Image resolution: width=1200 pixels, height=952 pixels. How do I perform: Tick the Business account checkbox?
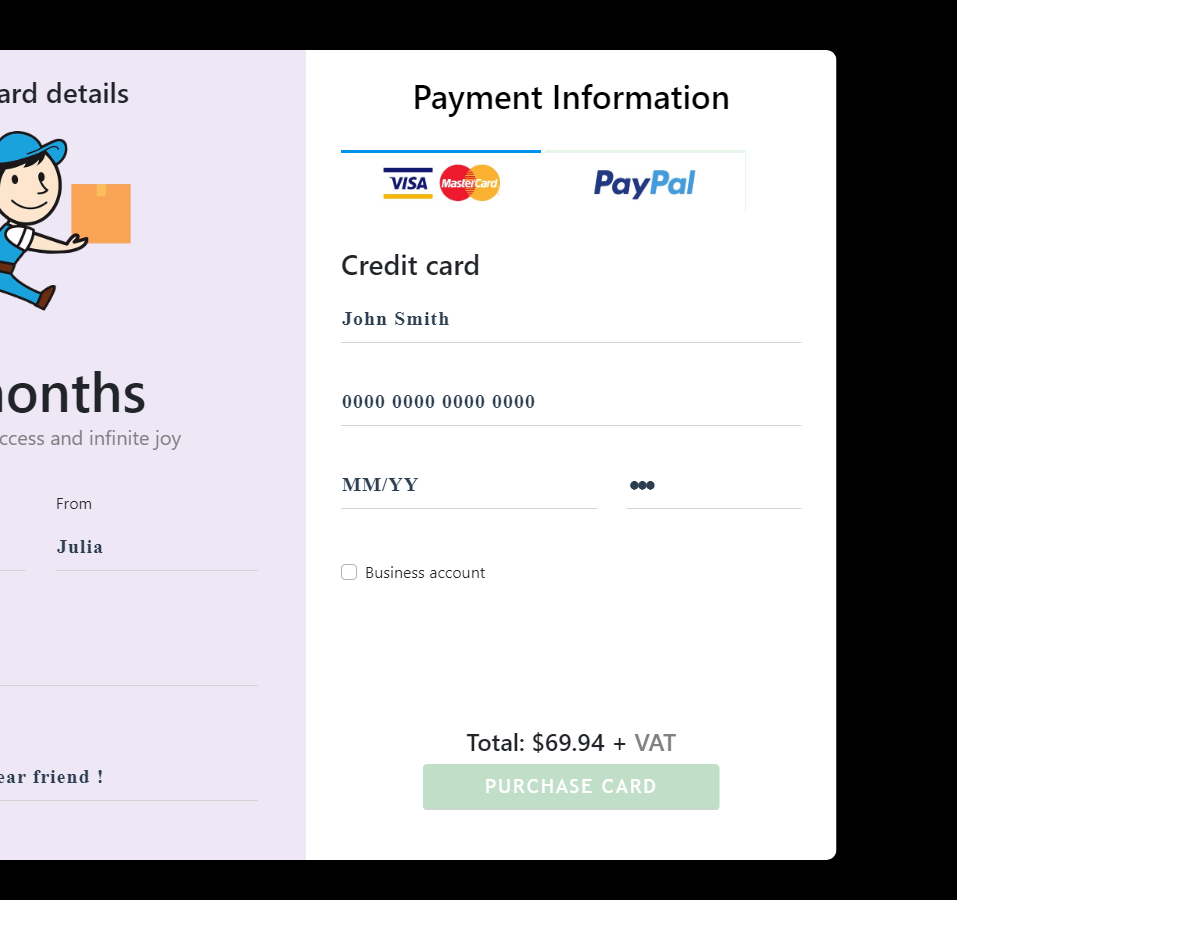coord(349,572)
